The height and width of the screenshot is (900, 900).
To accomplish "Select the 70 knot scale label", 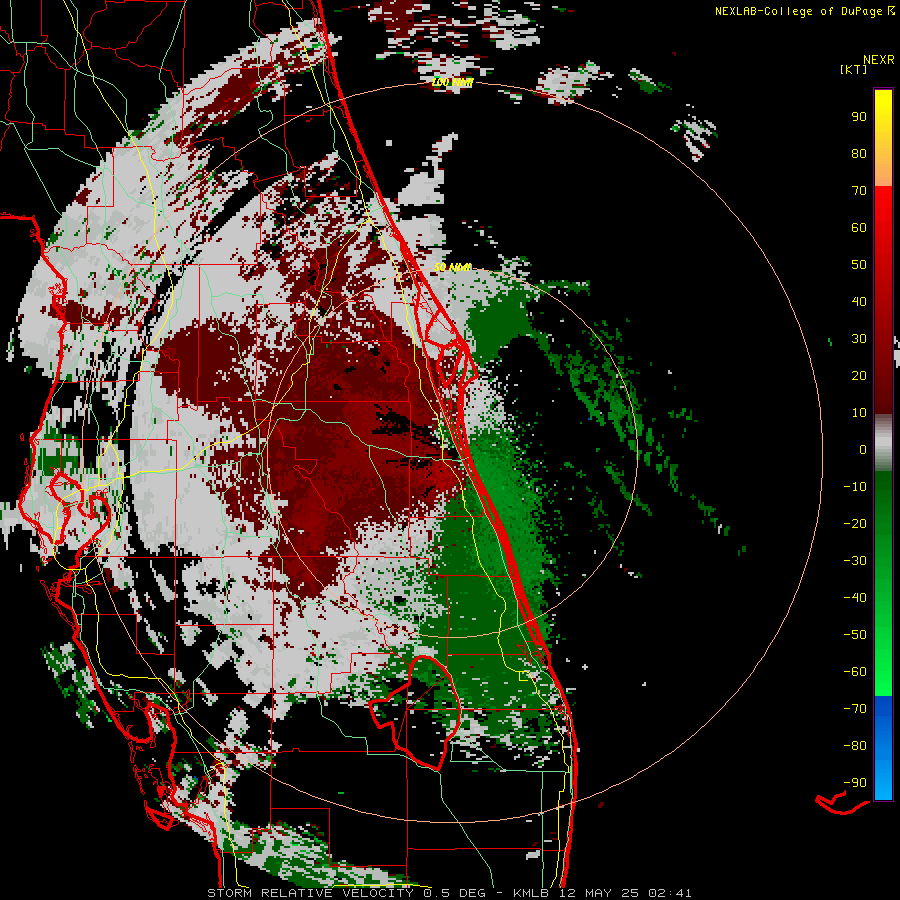I will (x=859, y=191).
